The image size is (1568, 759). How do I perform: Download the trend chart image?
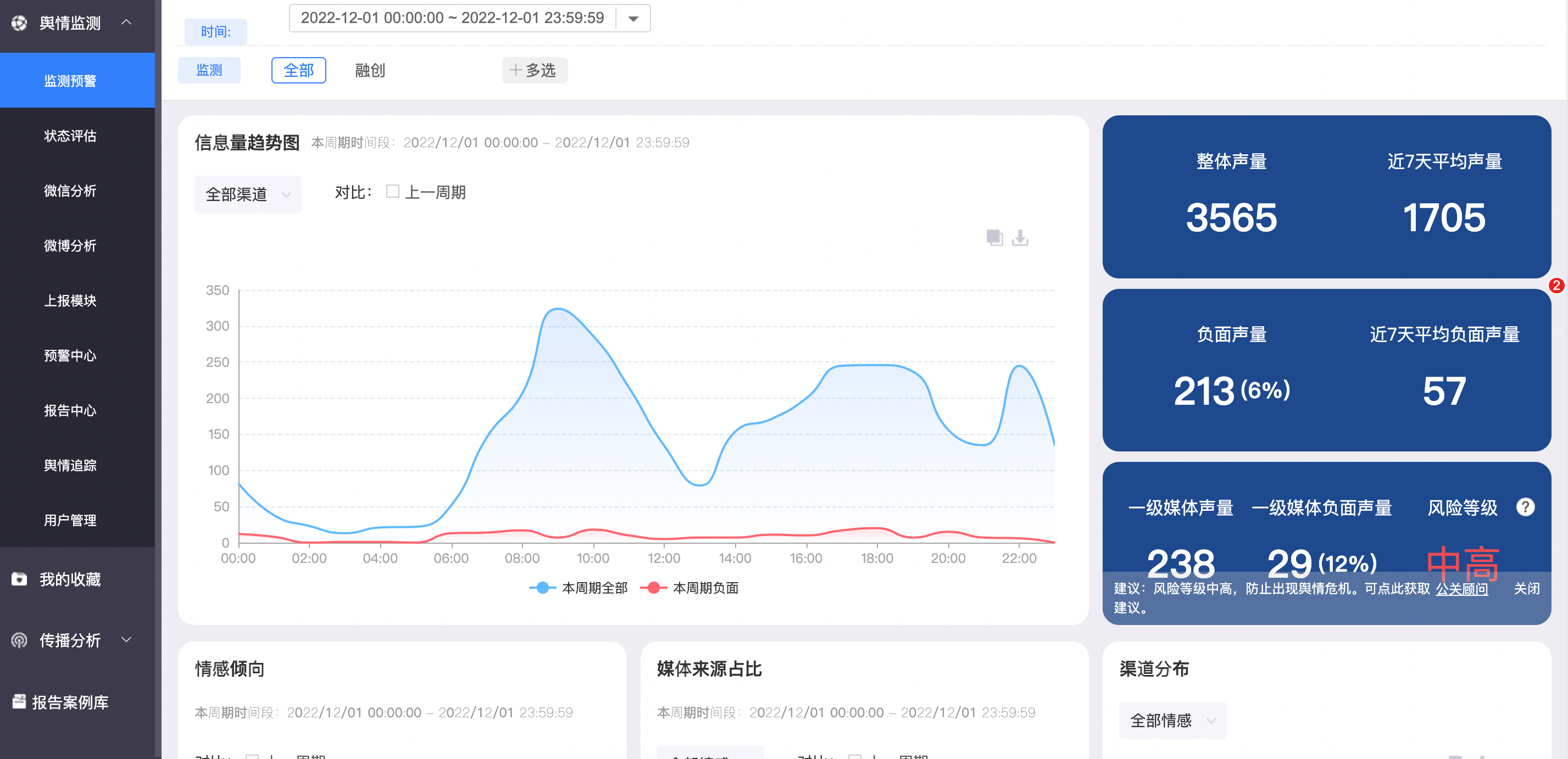[1020, 237]
